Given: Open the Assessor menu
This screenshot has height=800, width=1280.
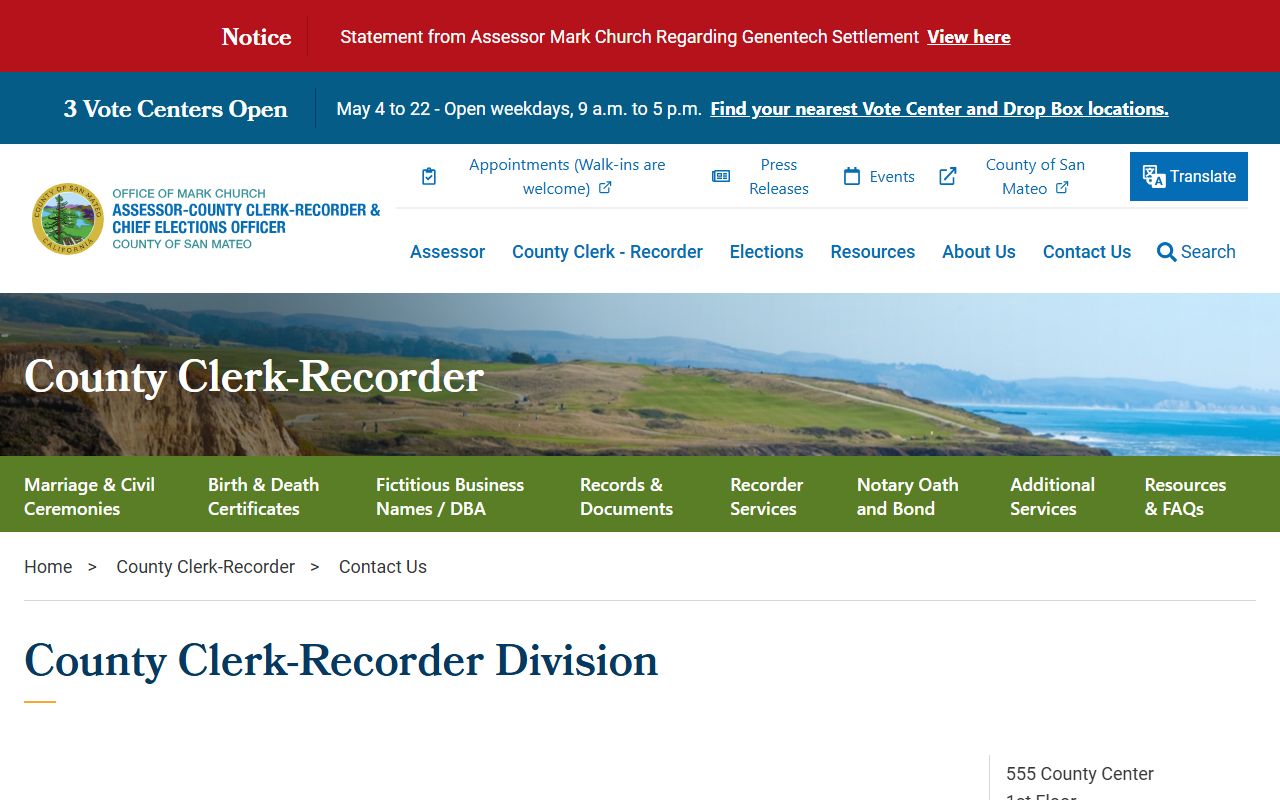Looking at the screenshot, I should click(x=447, y=252).
